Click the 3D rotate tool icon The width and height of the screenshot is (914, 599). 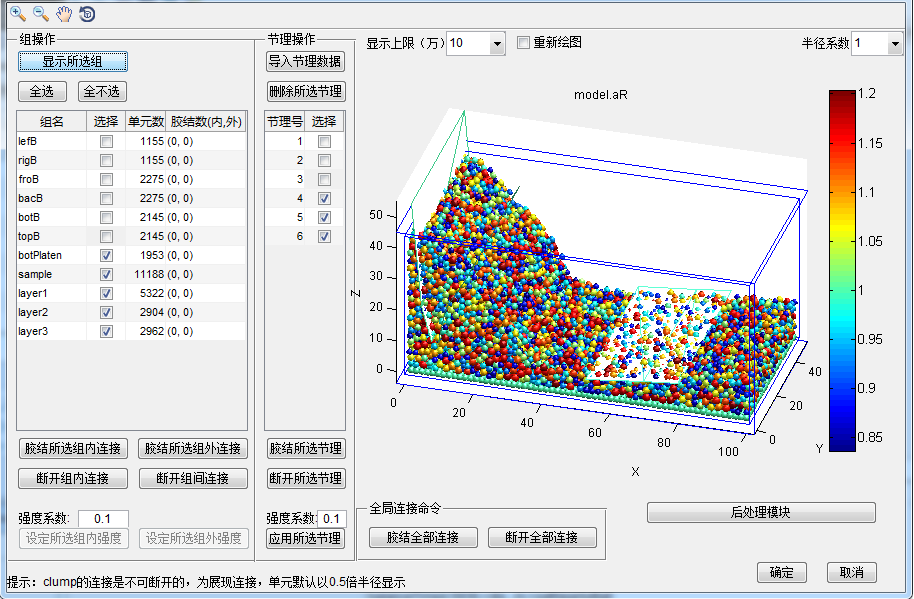[87, 14]
